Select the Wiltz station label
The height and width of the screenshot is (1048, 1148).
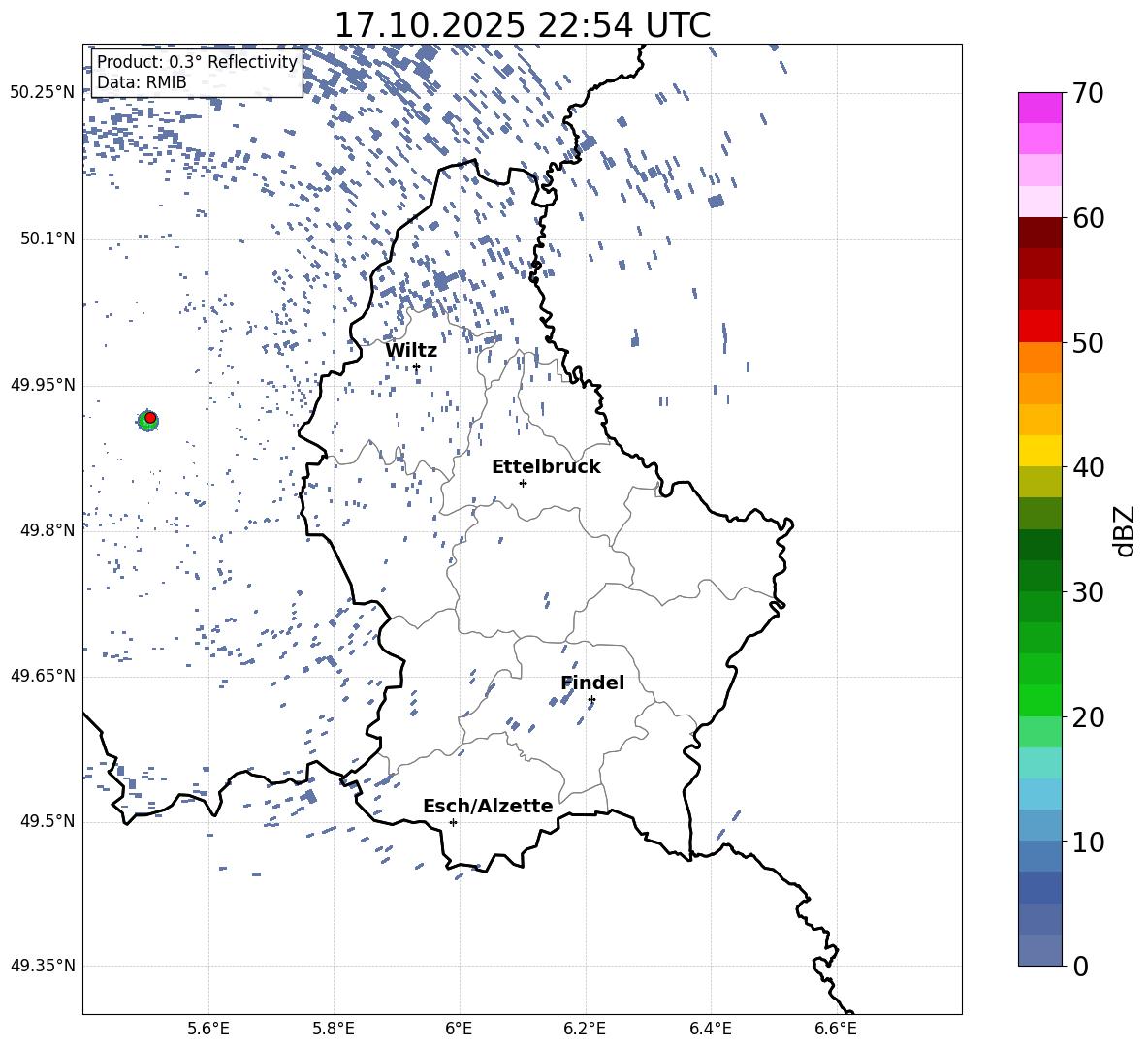tap(411, 350)
